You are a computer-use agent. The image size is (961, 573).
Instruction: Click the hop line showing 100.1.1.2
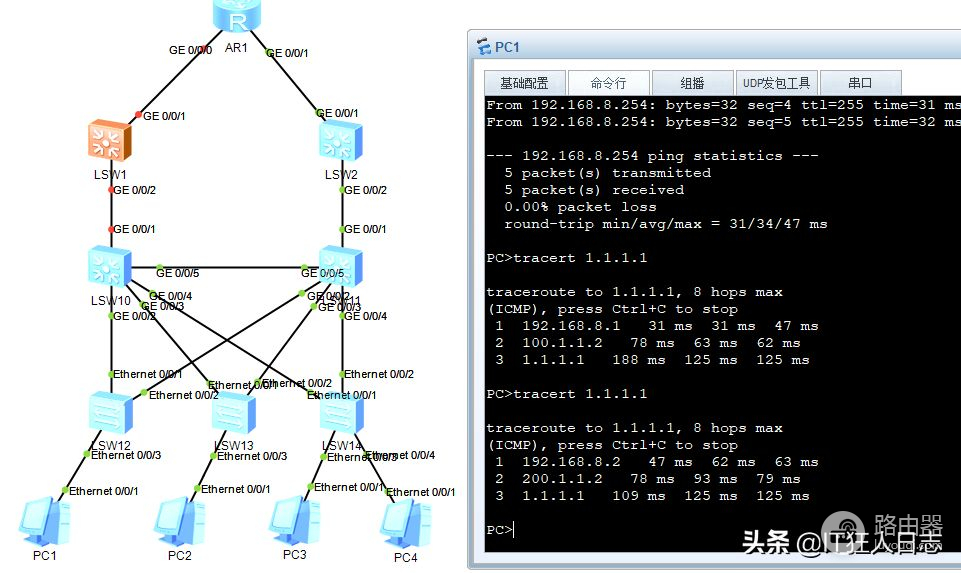click(x=648, y=343)
